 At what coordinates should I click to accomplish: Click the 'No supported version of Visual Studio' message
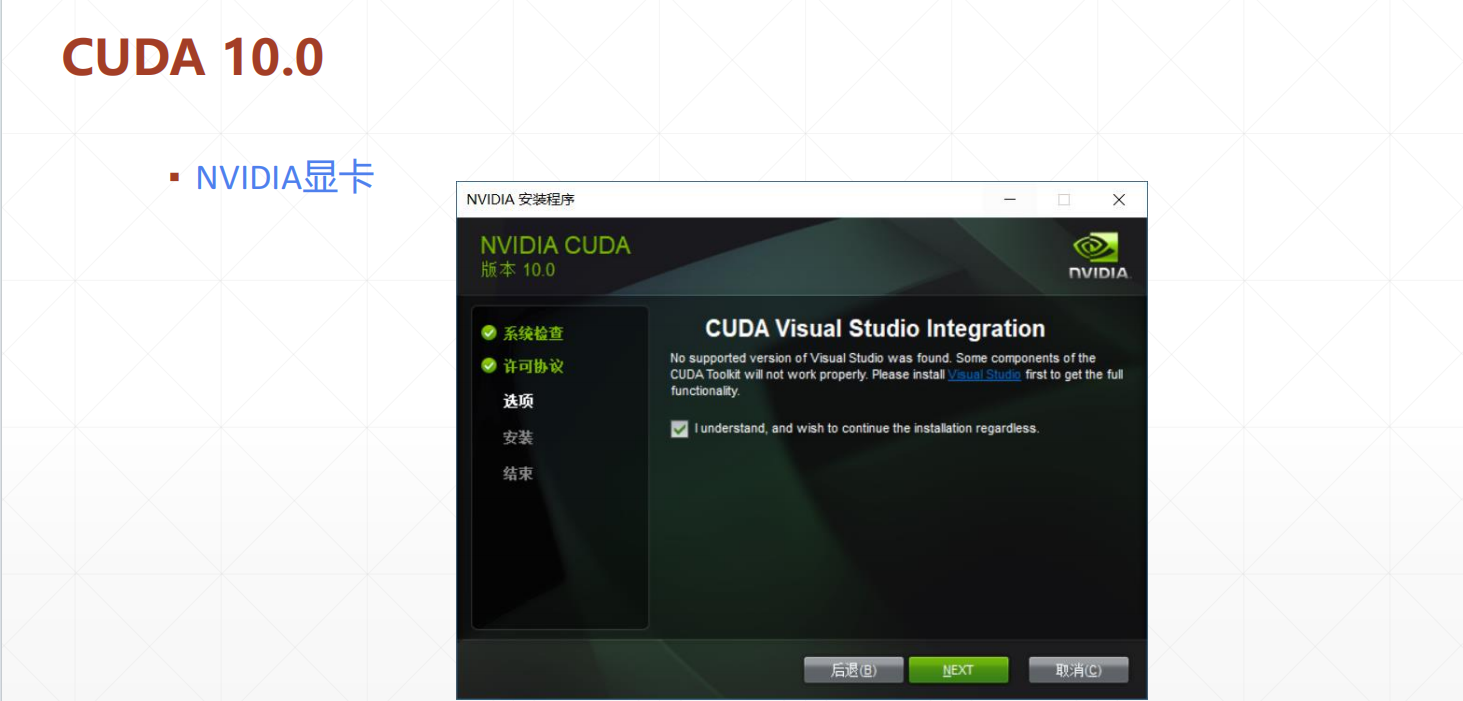(897, 375)
